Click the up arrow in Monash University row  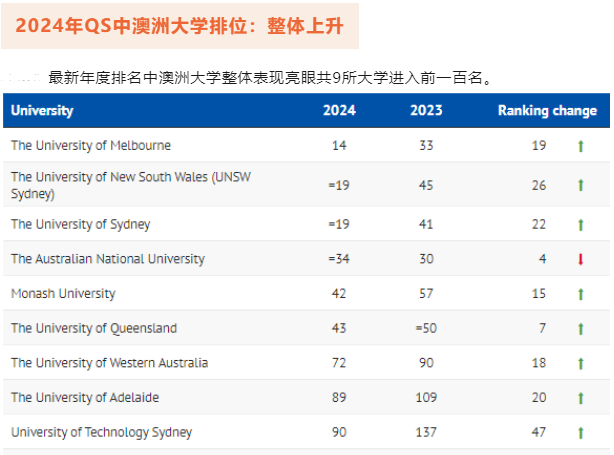click(x=581, y=294)
